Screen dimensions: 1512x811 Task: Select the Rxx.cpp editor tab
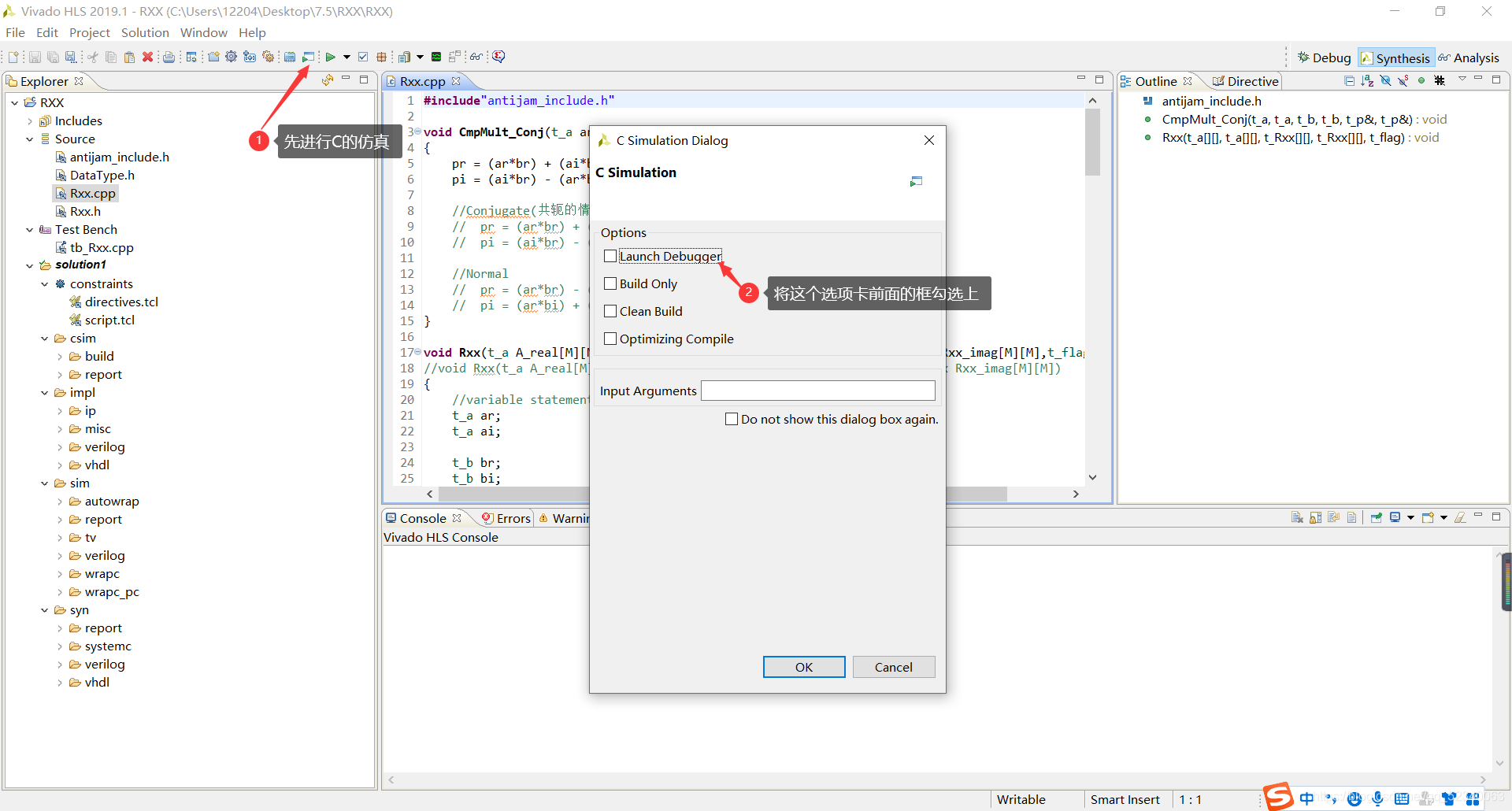pos(422,81)
